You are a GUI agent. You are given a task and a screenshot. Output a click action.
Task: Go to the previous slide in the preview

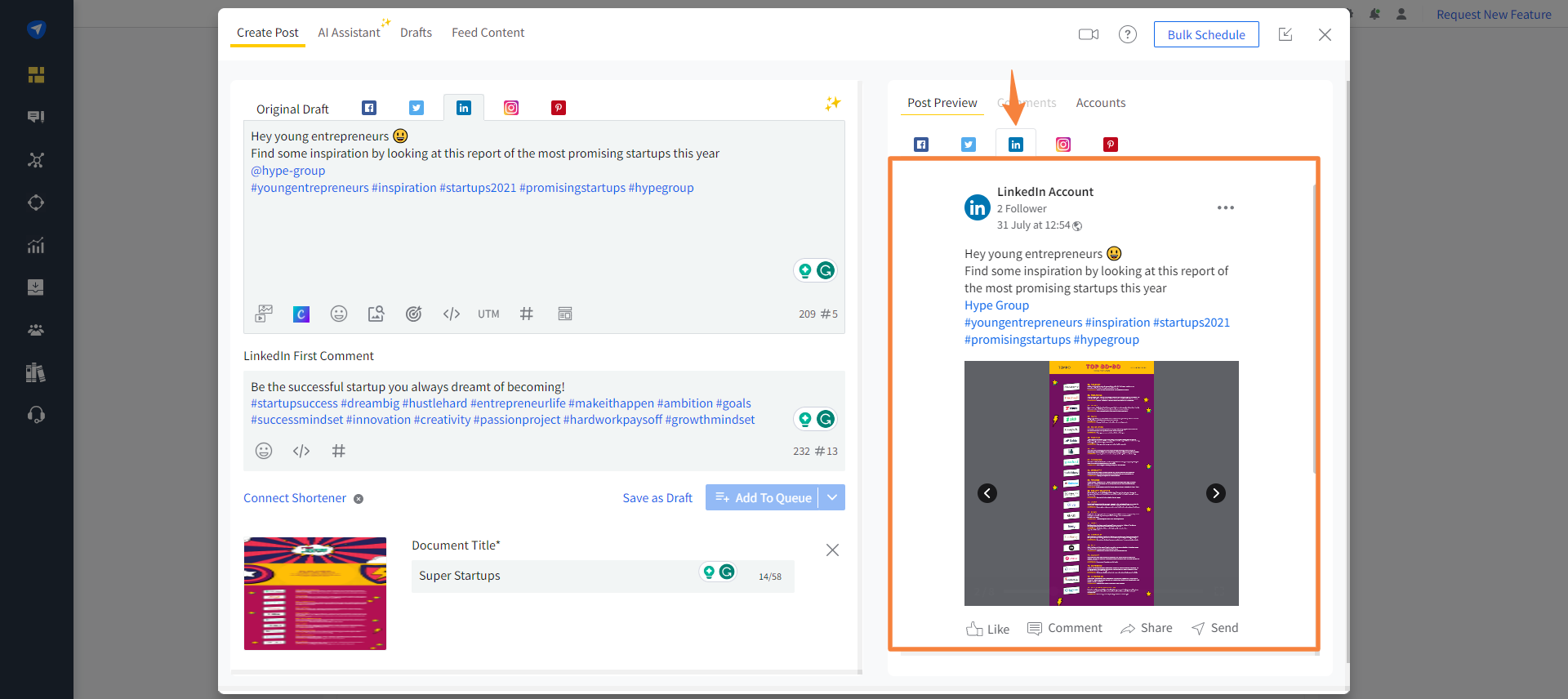987,493
